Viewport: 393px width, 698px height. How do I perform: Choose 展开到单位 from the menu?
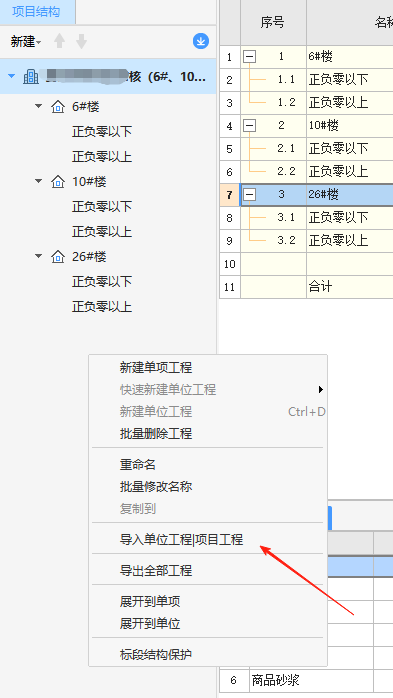150,624
